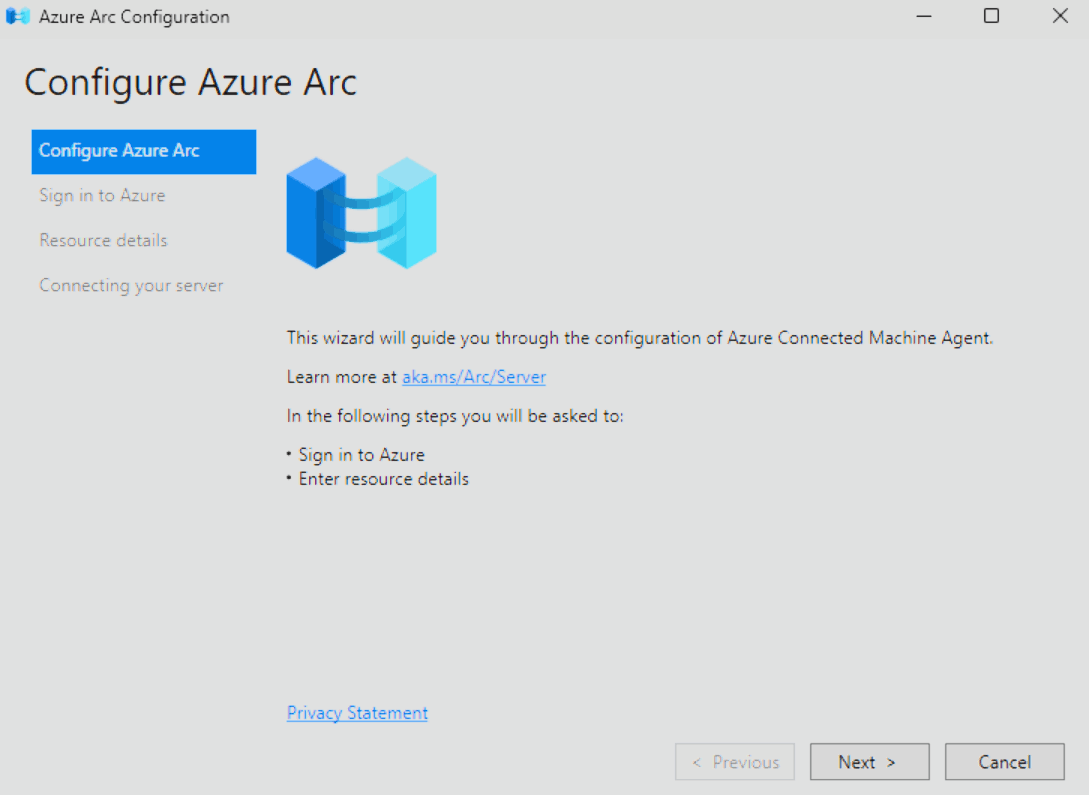
Task: Click the 'Learn more at' text
Action: 342,377
